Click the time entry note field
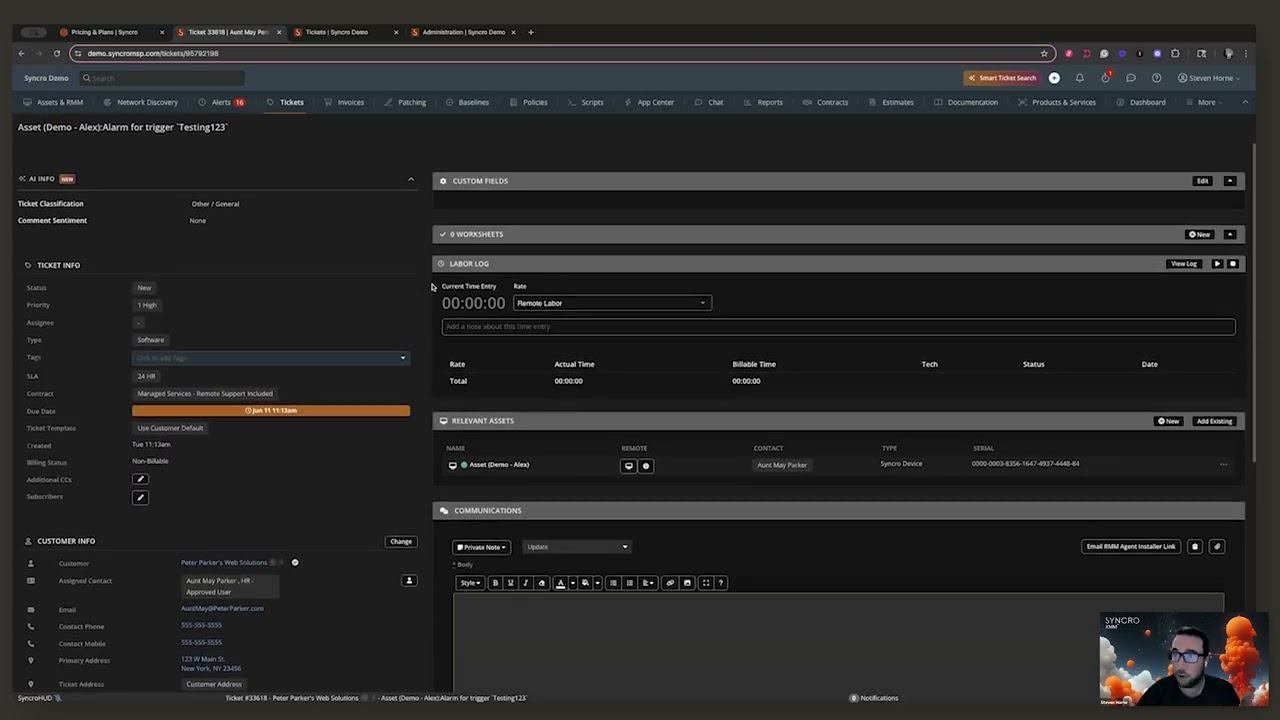Screen dimensions: 1280x720 [x=838, y=326]
